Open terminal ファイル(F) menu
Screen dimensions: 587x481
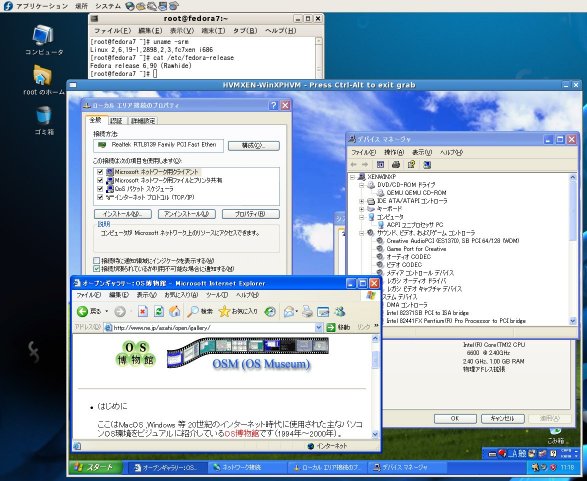click(112, 30)
